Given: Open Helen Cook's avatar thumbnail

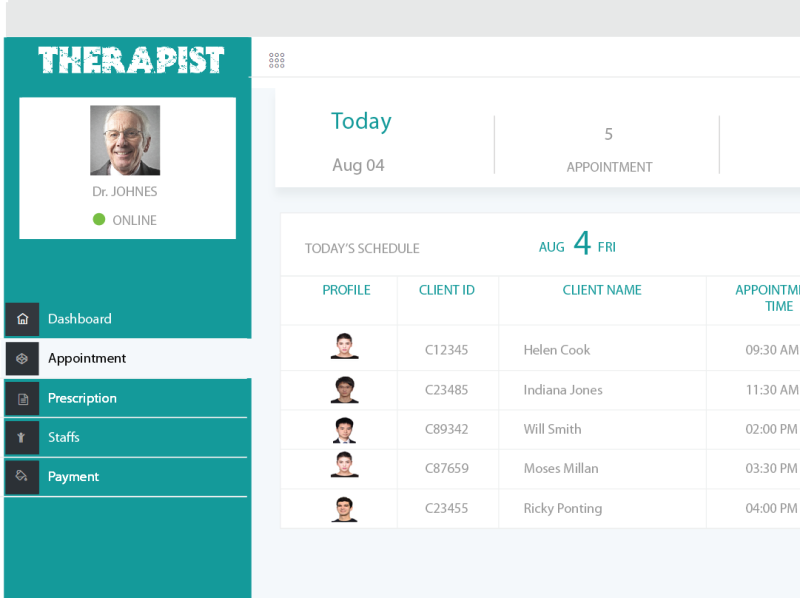Looking at the screenshot, I should [x=346, y=350].
